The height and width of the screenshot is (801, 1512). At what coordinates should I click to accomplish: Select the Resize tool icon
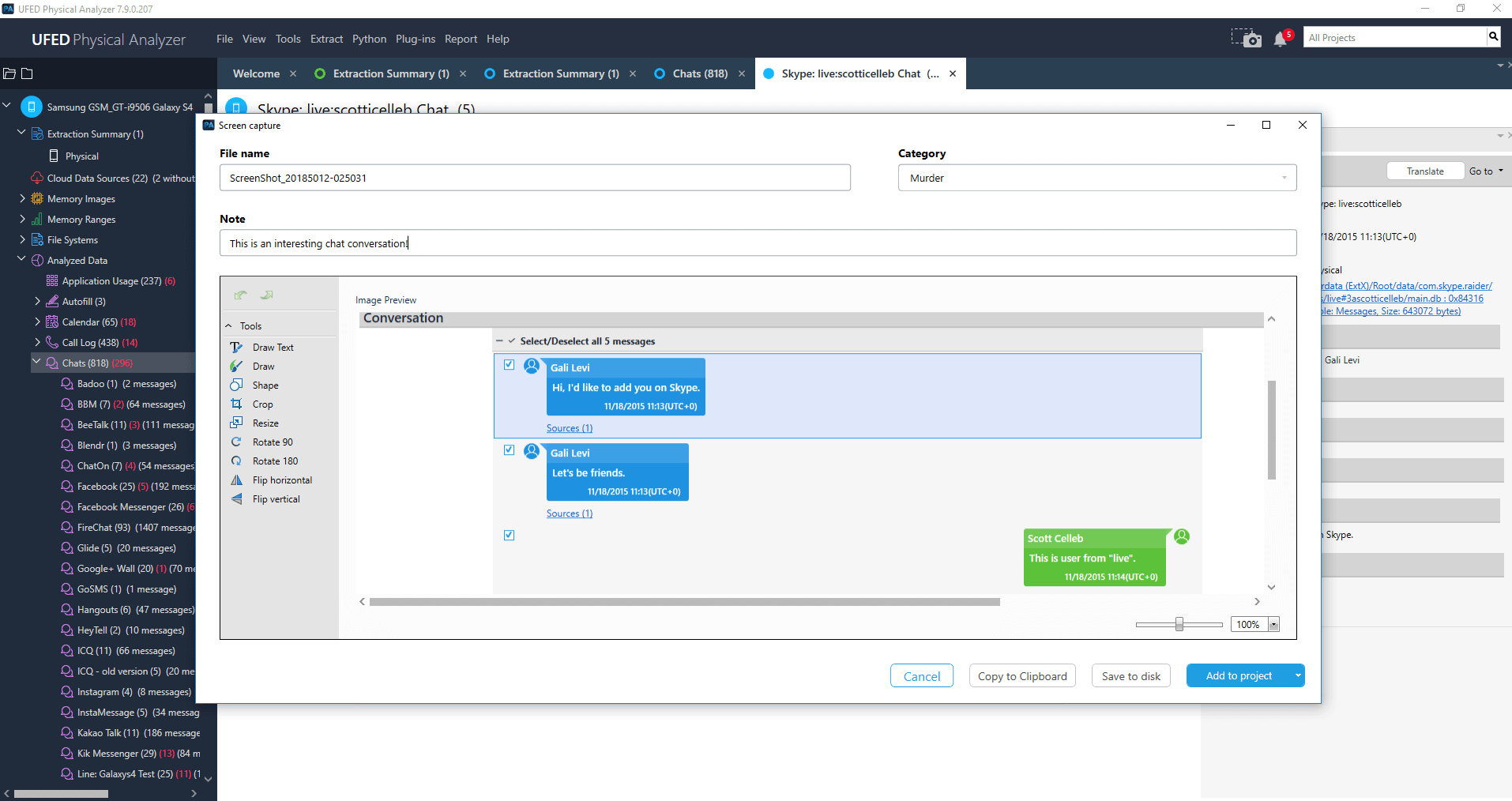pyautogui.click(x=236, y=423)
